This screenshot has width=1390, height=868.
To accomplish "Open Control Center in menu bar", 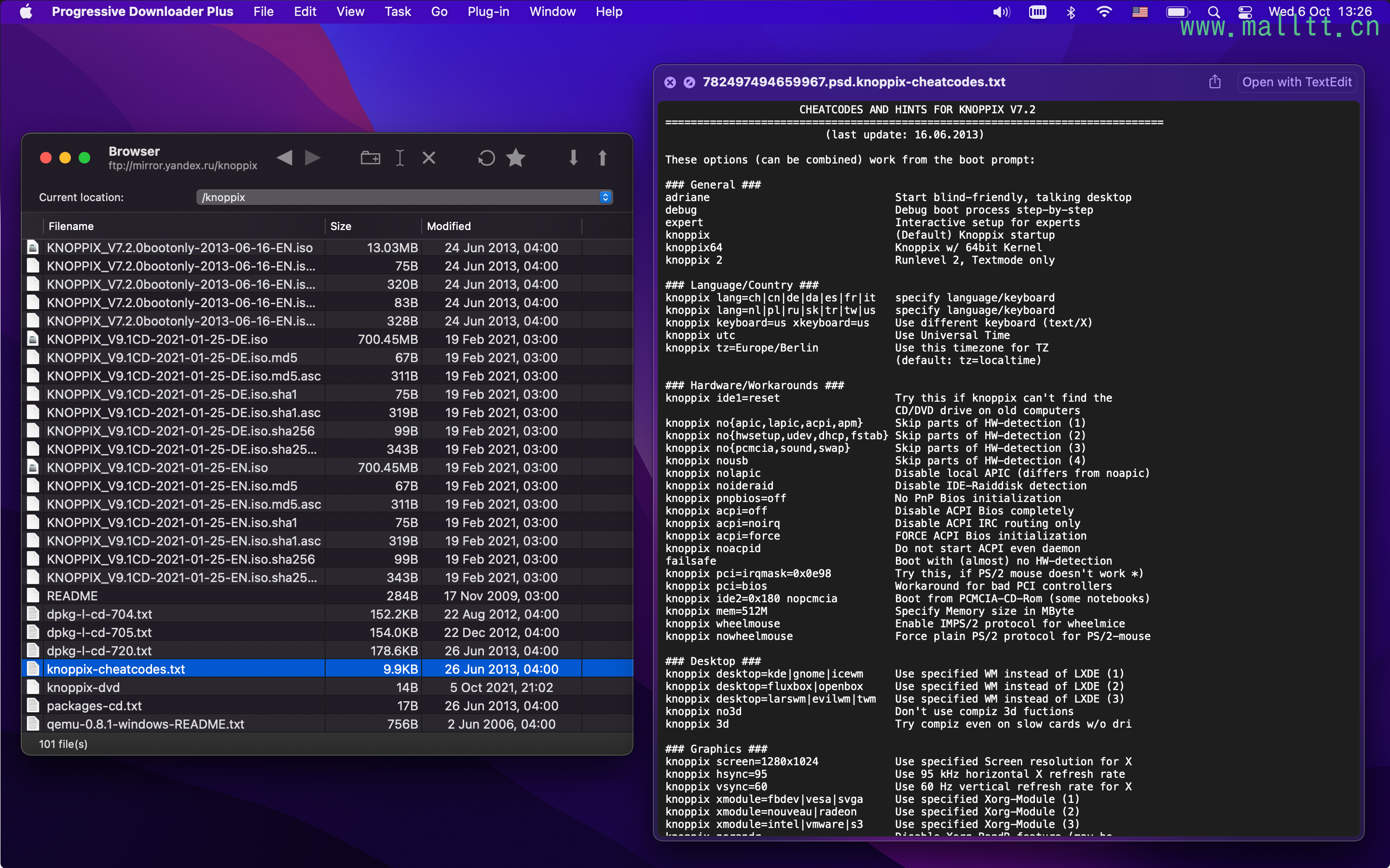I will point(1245,12).
